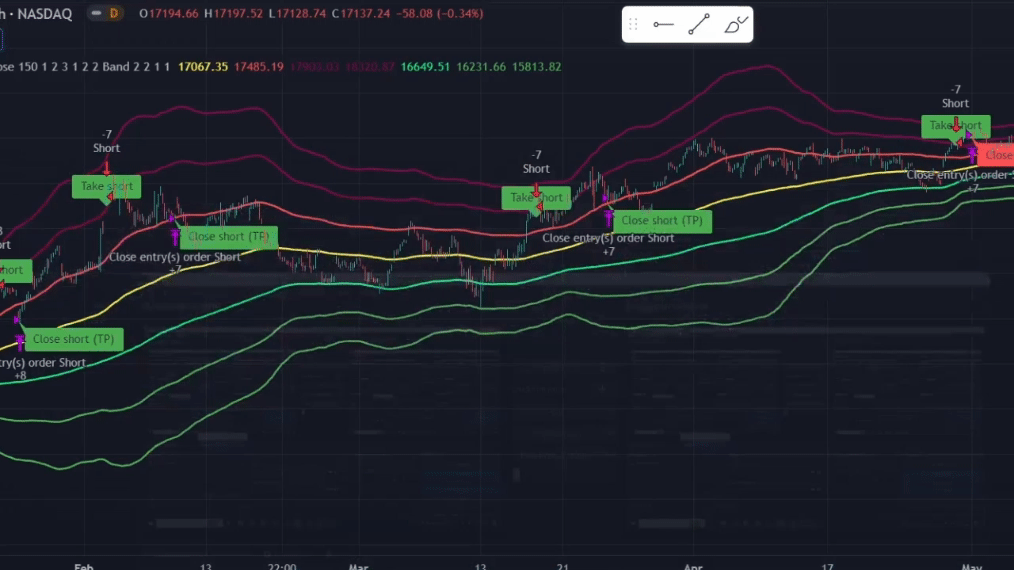Click the closing price C17137.24 value
This screenshot has height=570, width=1014.
tap(365, 13)
